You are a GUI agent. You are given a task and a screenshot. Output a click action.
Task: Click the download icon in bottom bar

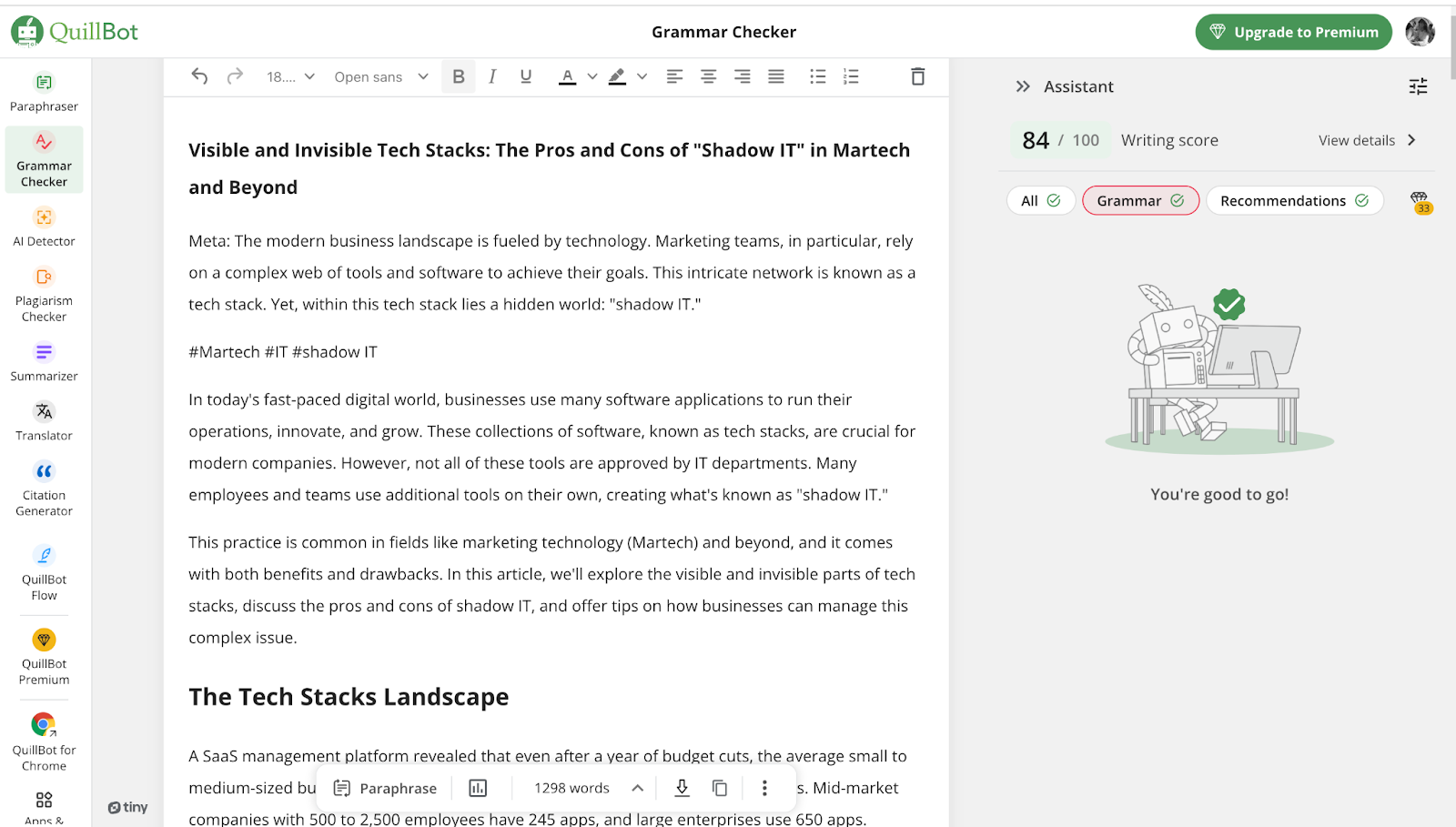point(682,788)
